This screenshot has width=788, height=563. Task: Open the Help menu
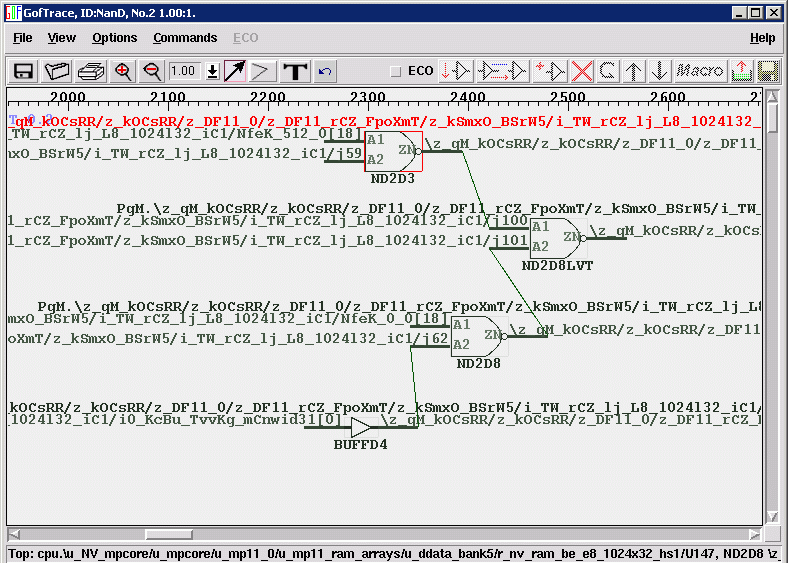pyautogui.click(x=762, y=38)
